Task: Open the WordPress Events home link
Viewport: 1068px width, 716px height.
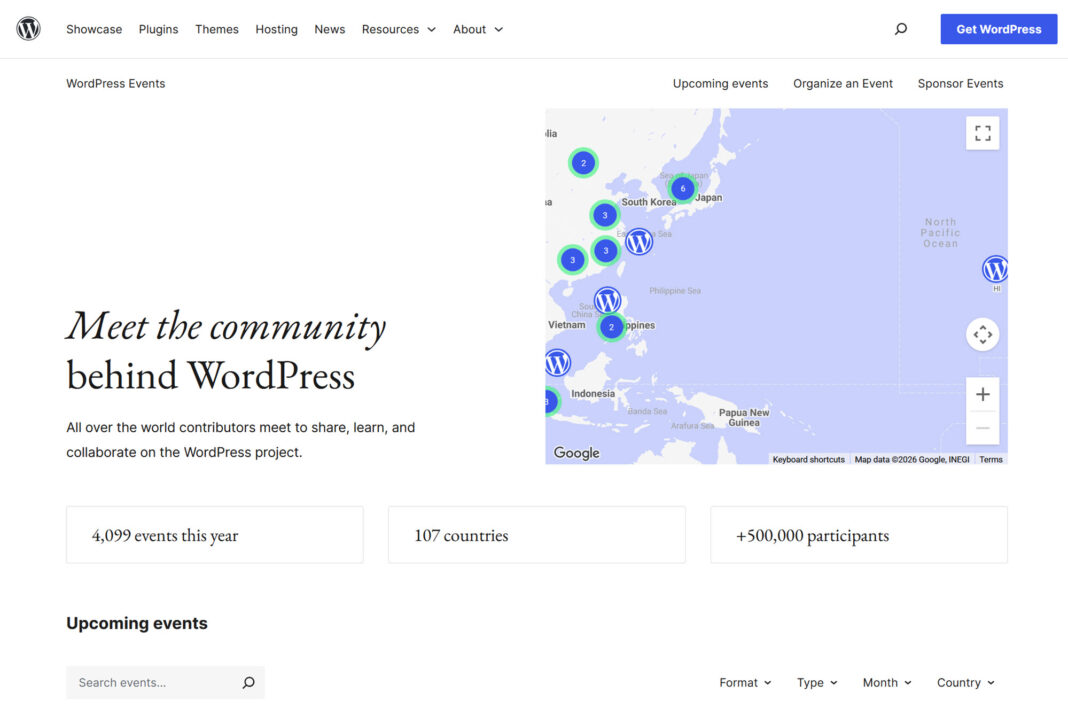Action: click(x=116, y=83)
